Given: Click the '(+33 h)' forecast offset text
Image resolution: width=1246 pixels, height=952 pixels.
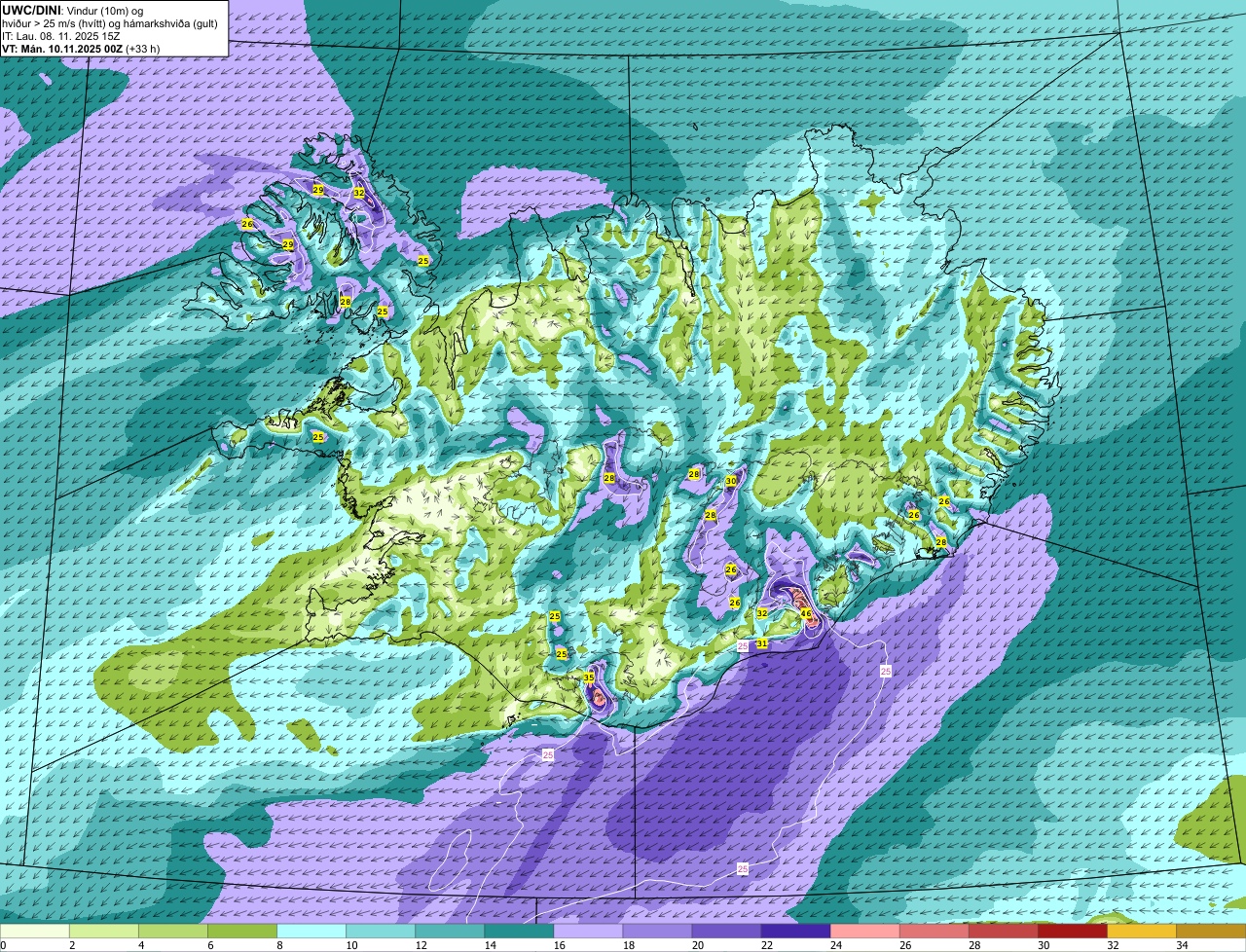Looking at the screenshot, I should 142,48.
